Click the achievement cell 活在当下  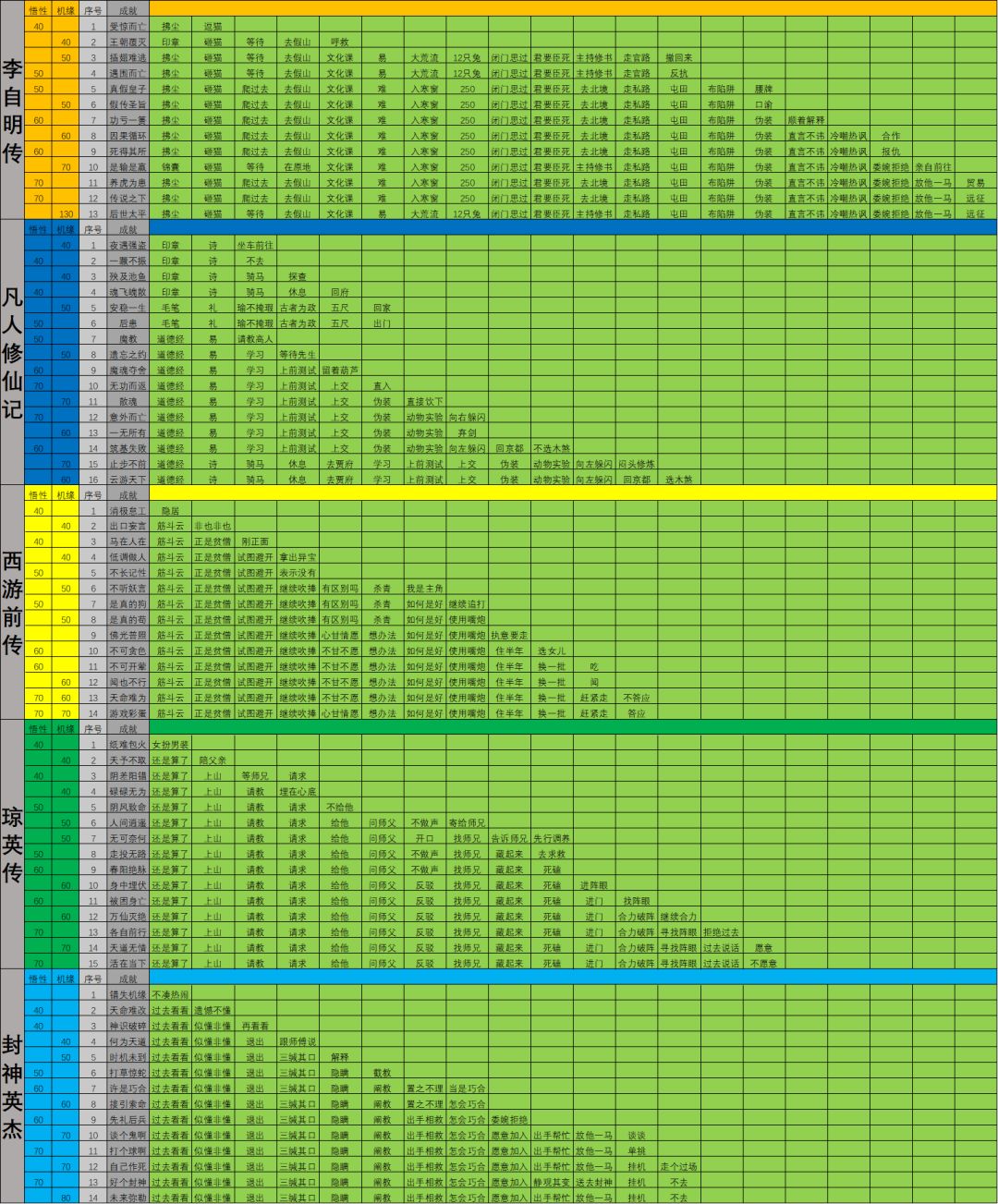click(x=128, y=964)
